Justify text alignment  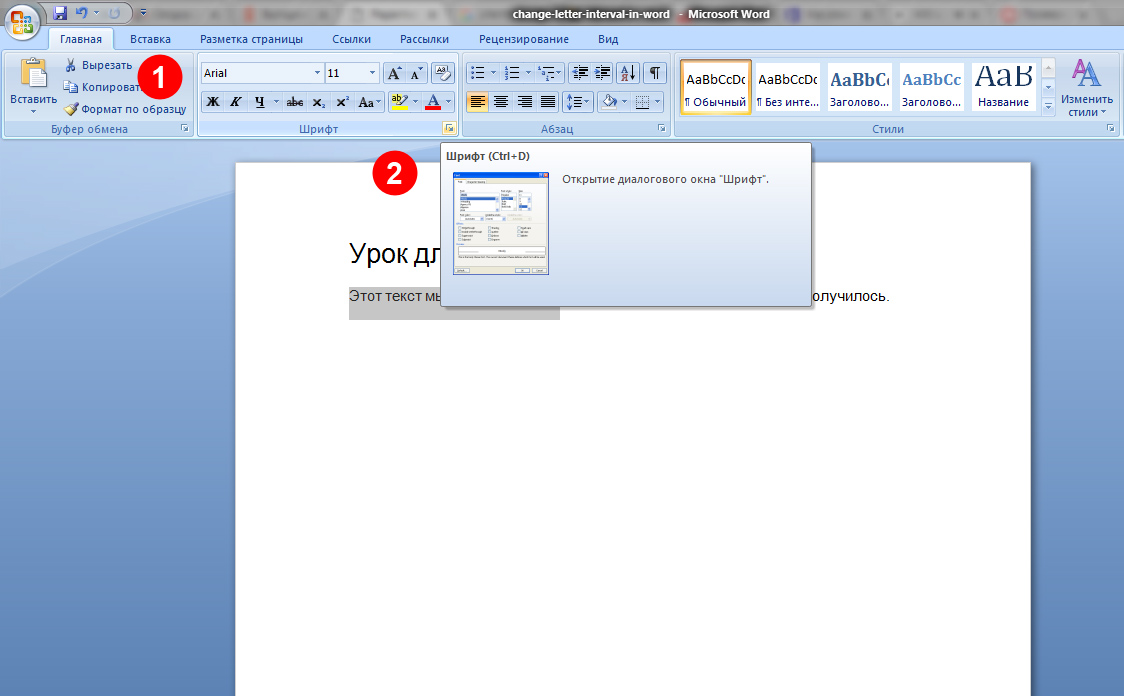point(548,102)
